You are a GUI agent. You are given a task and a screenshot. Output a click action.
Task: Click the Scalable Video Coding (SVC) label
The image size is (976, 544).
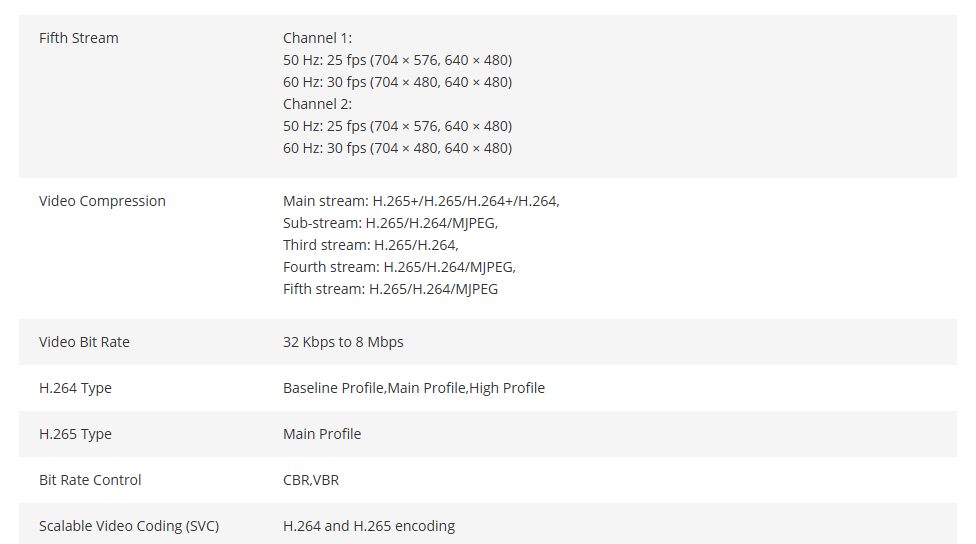[129, 527]
